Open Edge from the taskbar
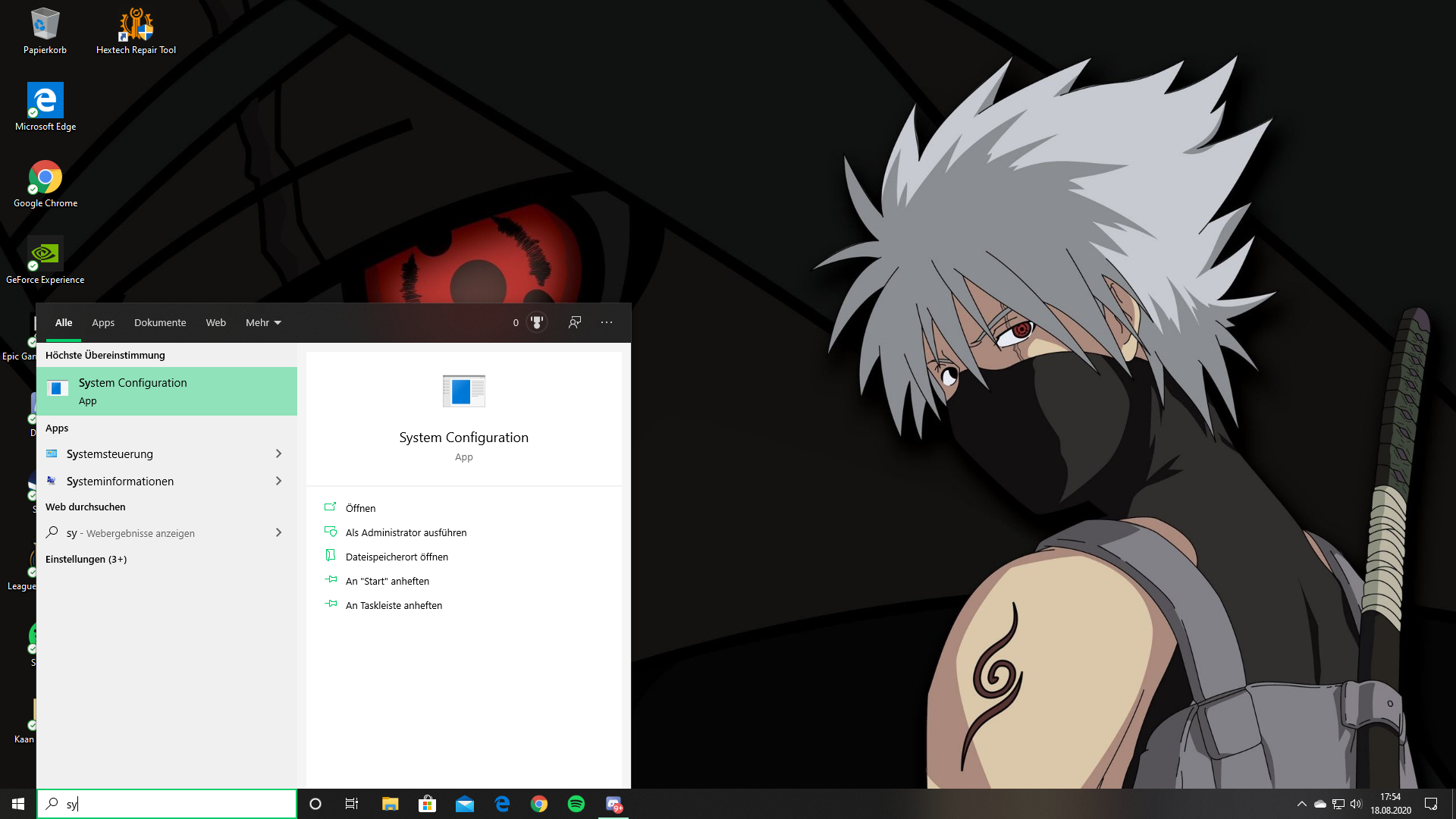 point(502,804)
